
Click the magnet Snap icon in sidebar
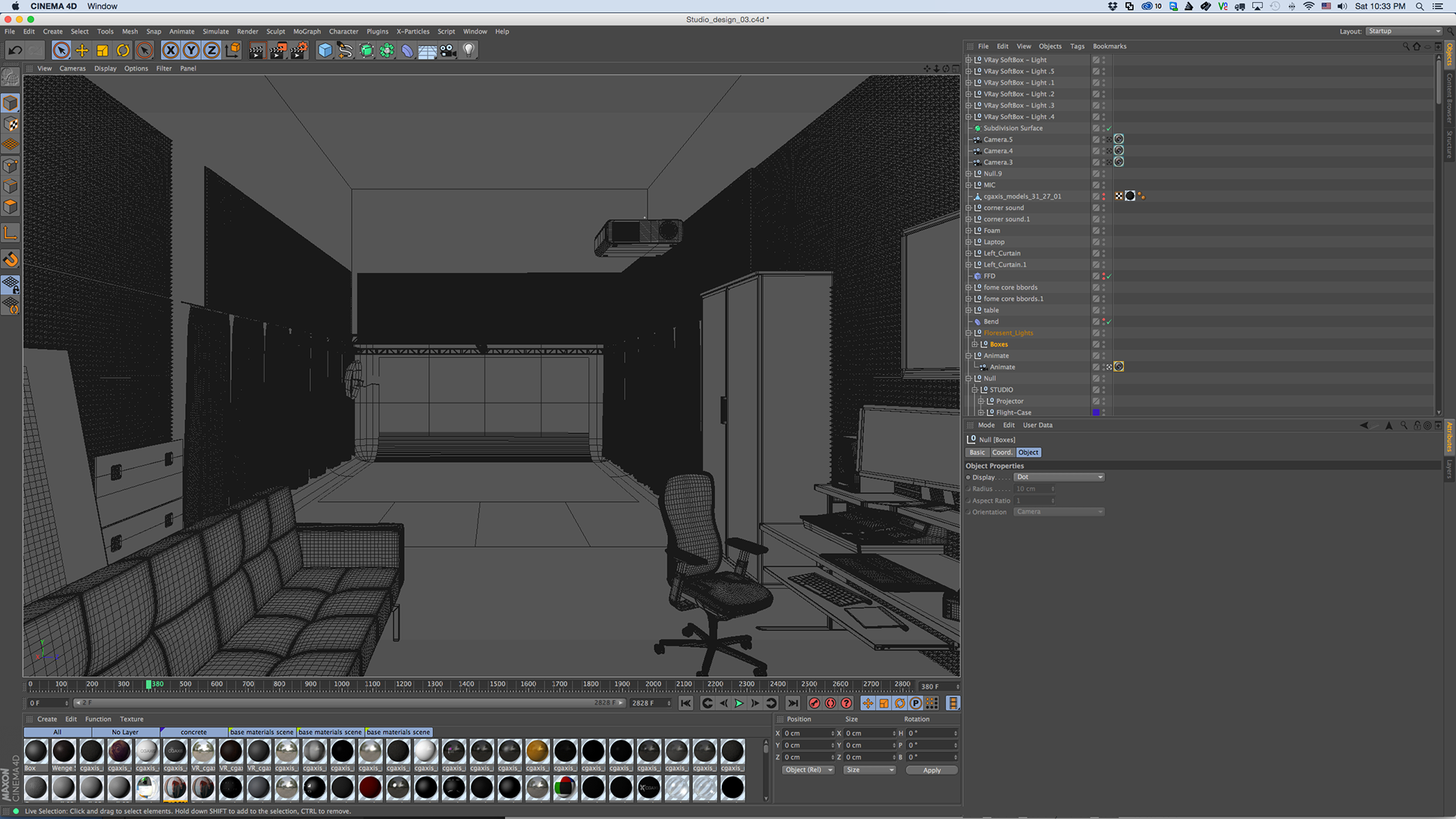point(11,259)
